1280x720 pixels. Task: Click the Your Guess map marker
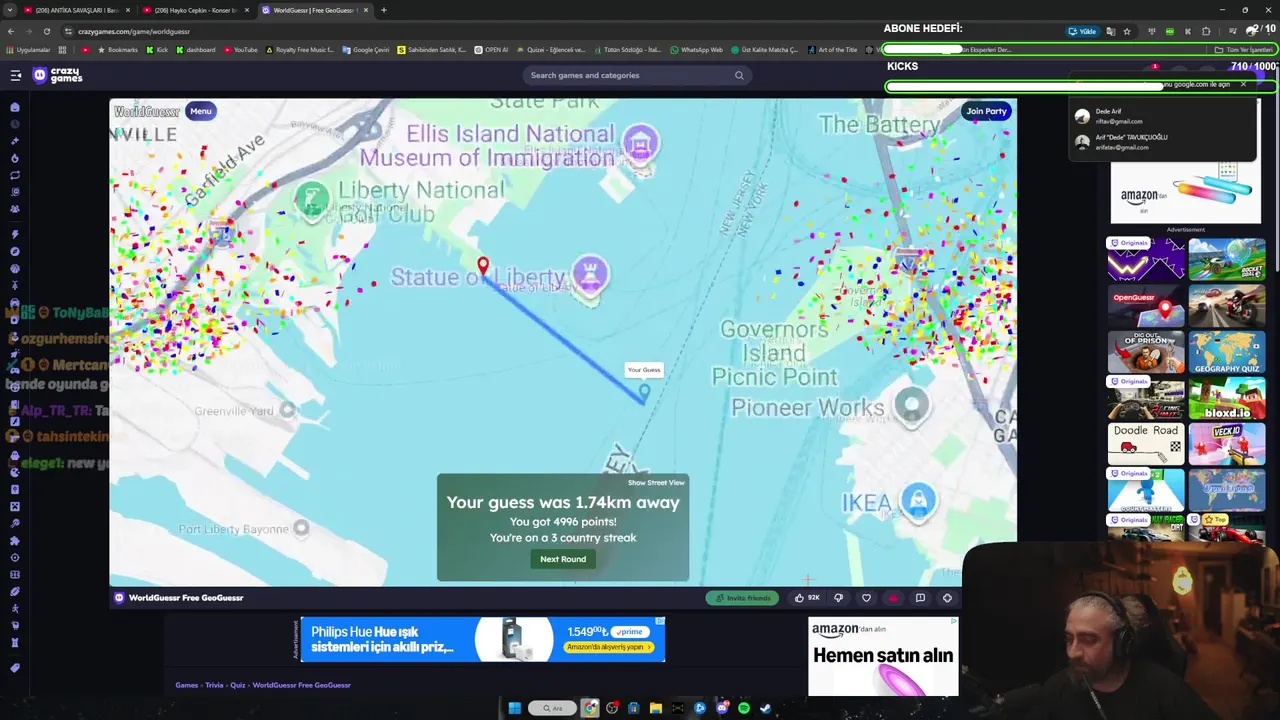644,392
